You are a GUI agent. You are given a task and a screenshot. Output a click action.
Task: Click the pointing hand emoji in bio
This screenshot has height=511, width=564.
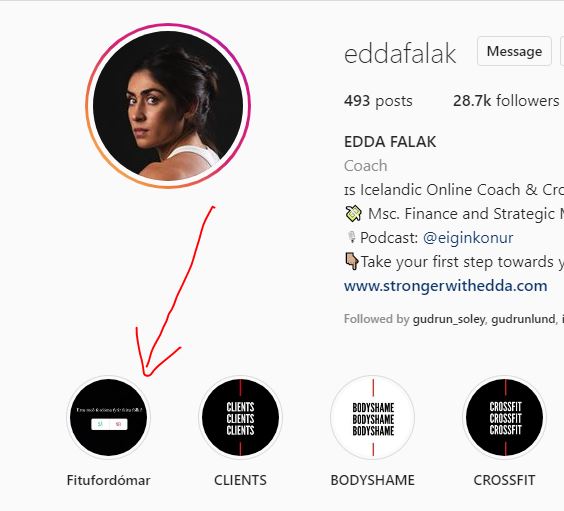click(x=351, y=261)
